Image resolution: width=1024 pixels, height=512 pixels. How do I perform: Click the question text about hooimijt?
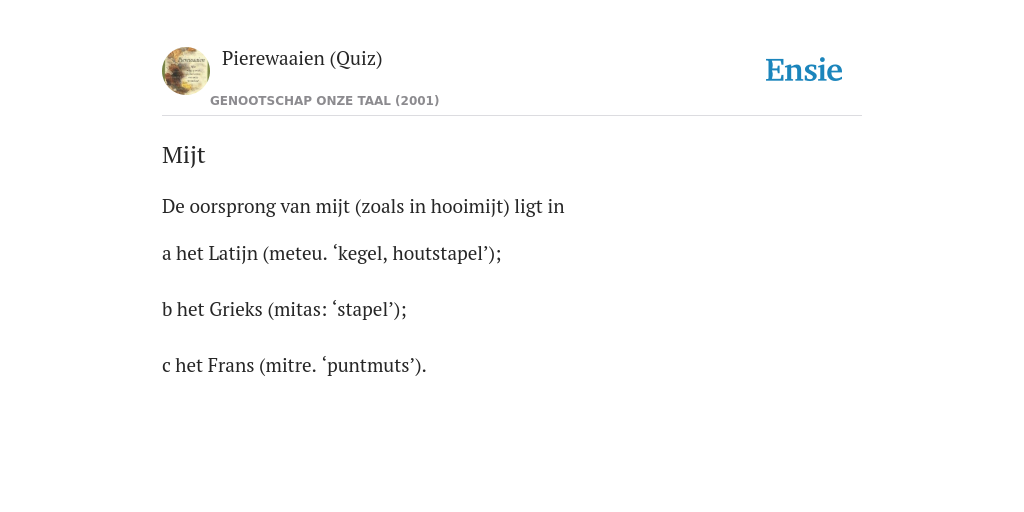click(x=363, y=207)
